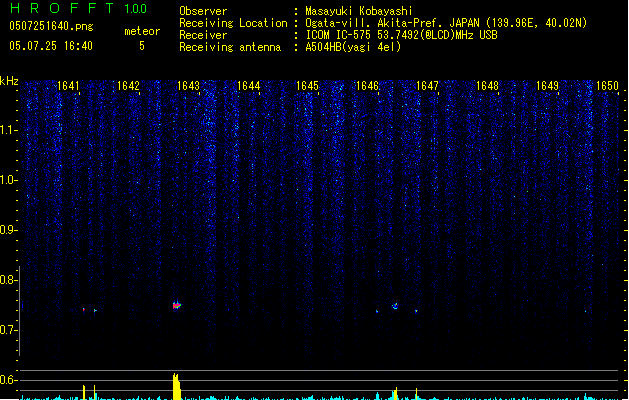Click the 1645 time marker
This screenshot has width=629, height=400.
coord(307,86)
